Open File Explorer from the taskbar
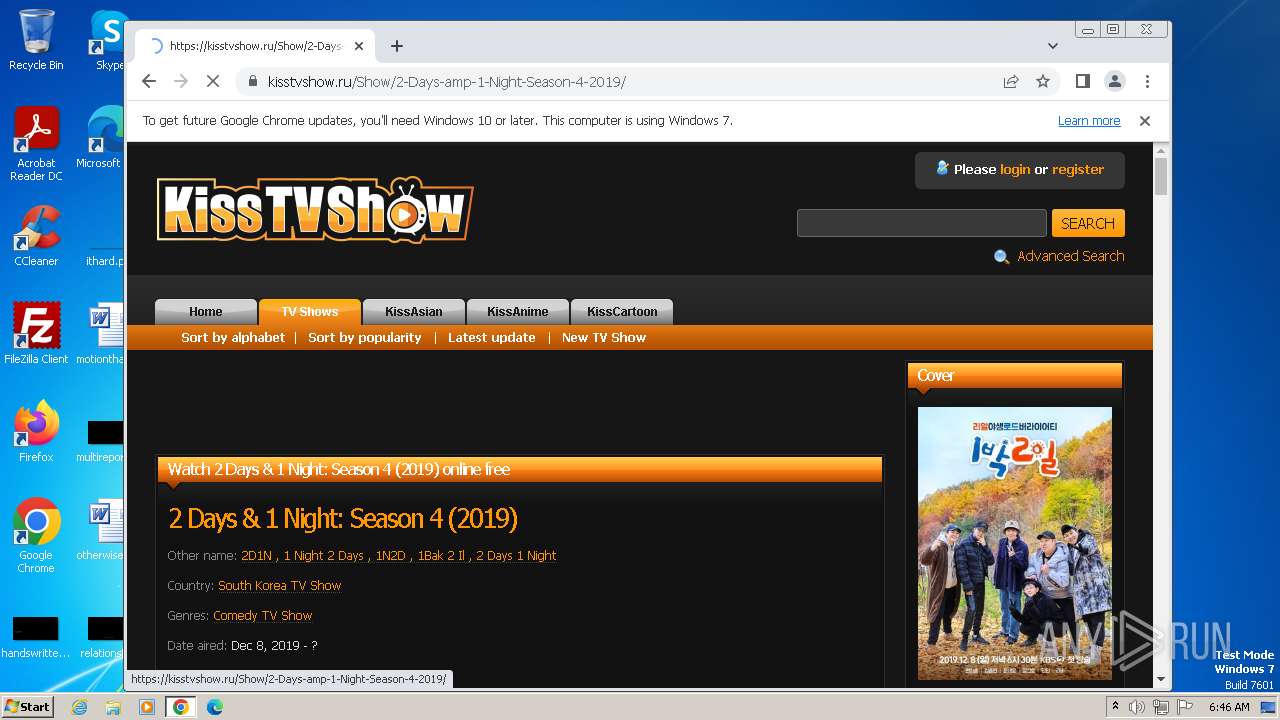 point(113,707)
